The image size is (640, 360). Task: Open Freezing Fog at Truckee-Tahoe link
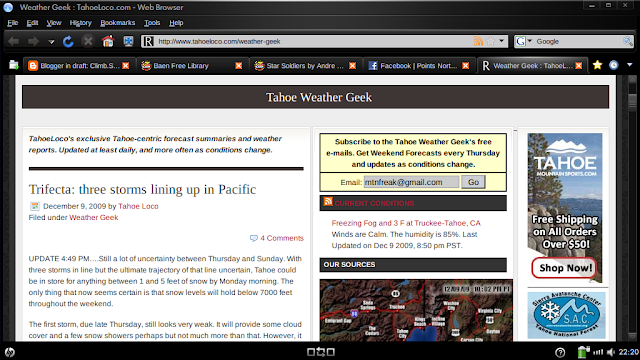coord(406,223)
